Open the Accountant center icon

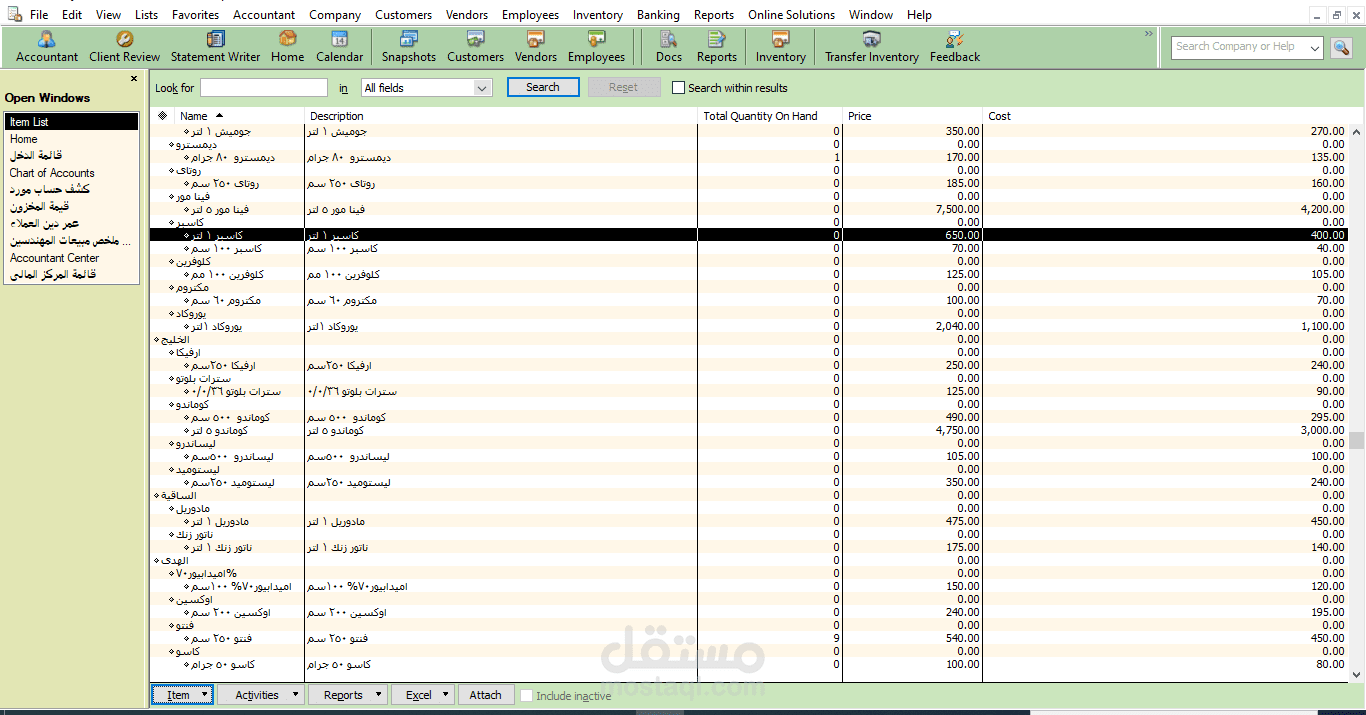tap(47, 47)
